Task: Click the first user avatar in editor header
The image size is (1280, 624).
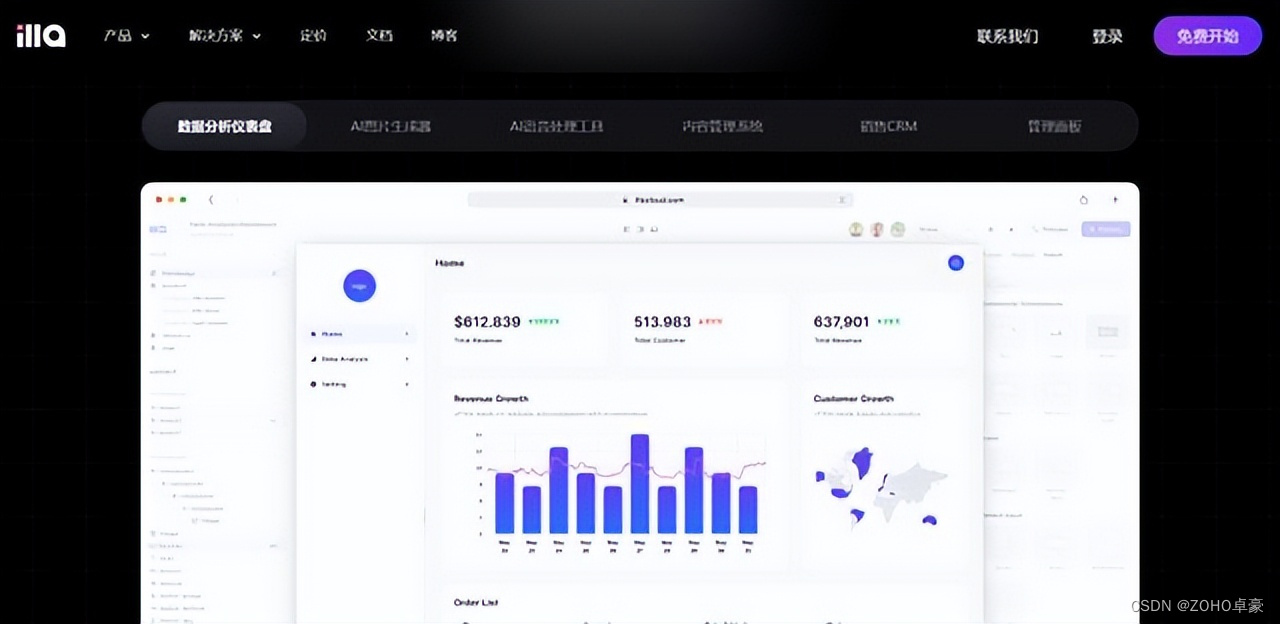Action: 856,229
